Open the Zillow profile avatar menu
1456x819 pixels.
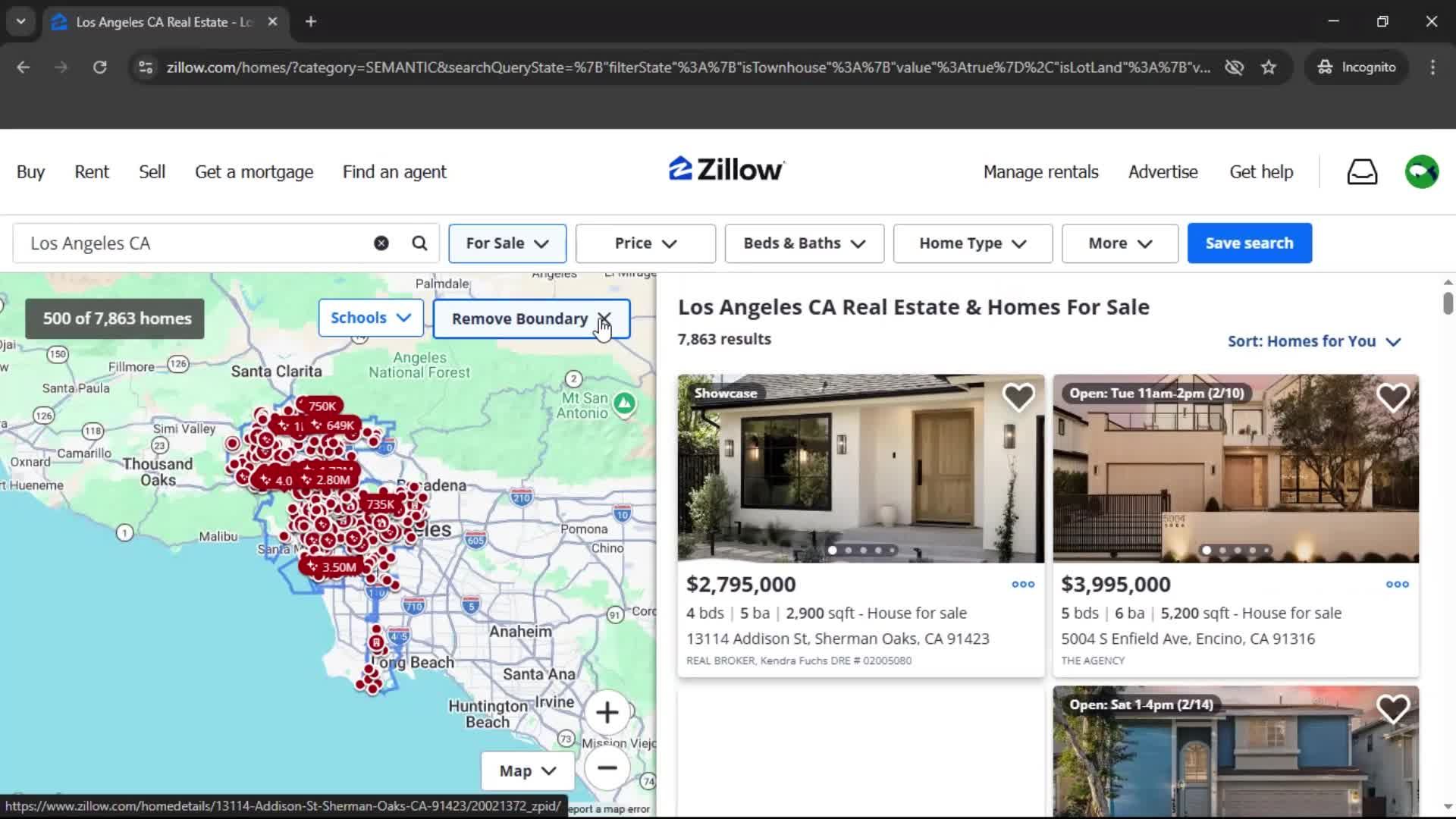pyautogui.click(x=1421, y=171)
